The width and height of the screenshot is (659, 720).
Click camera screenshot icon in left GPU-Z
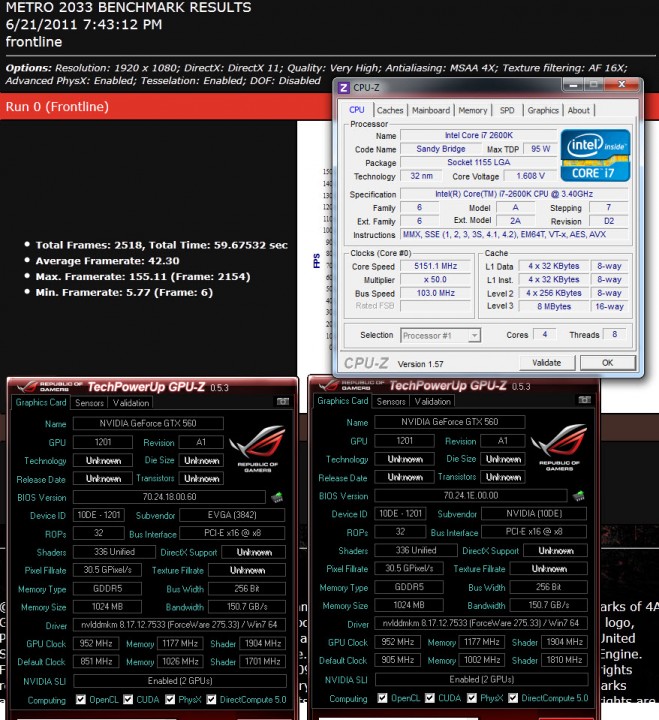point(283,402)
